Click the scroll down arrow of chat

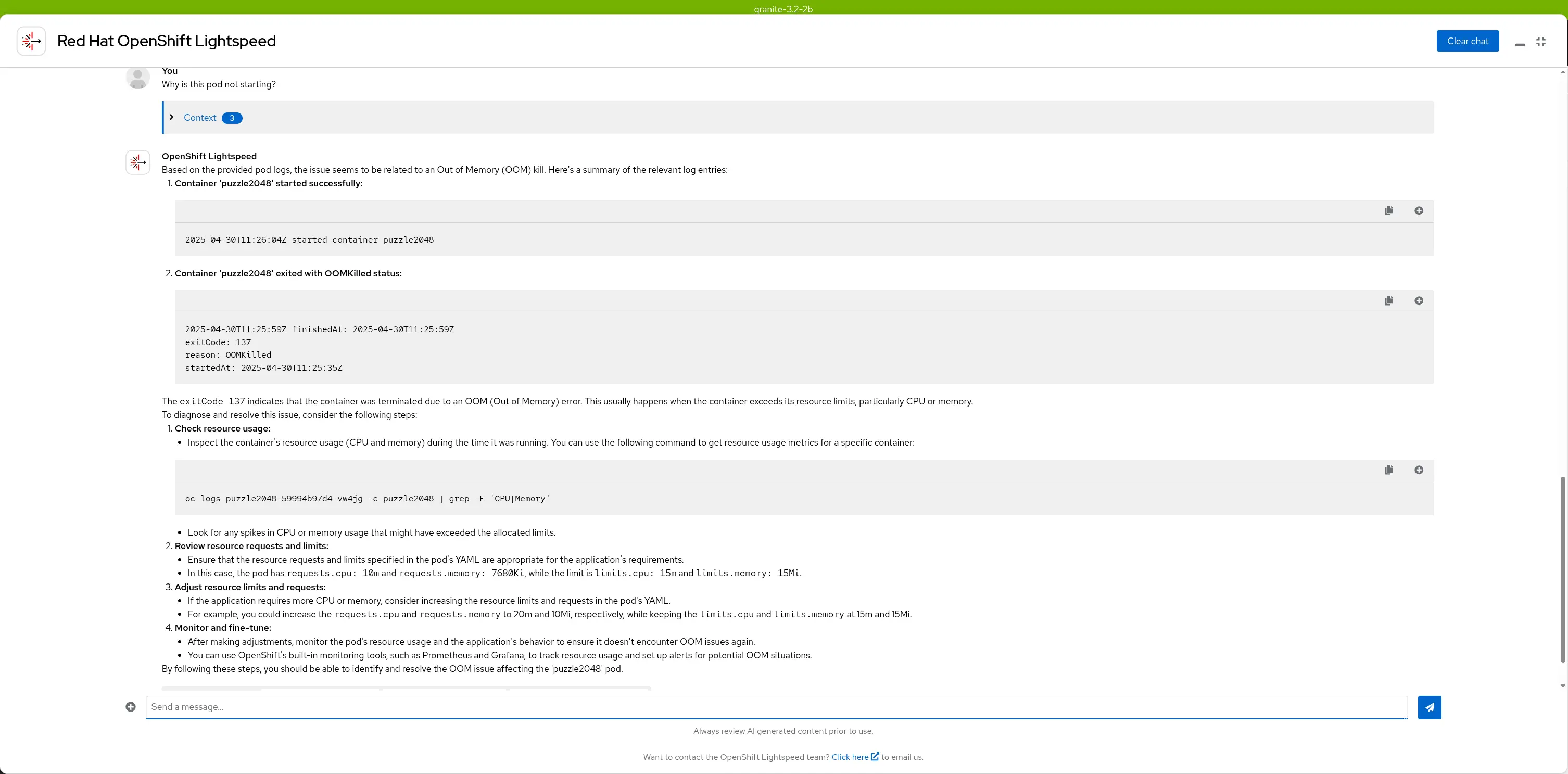pos(1562,686)
